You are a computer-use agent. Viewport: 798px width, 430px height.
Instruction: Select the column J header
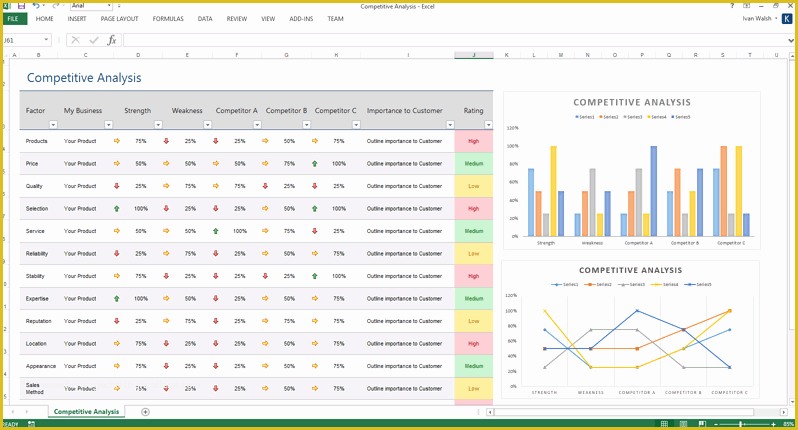point(474,55)
